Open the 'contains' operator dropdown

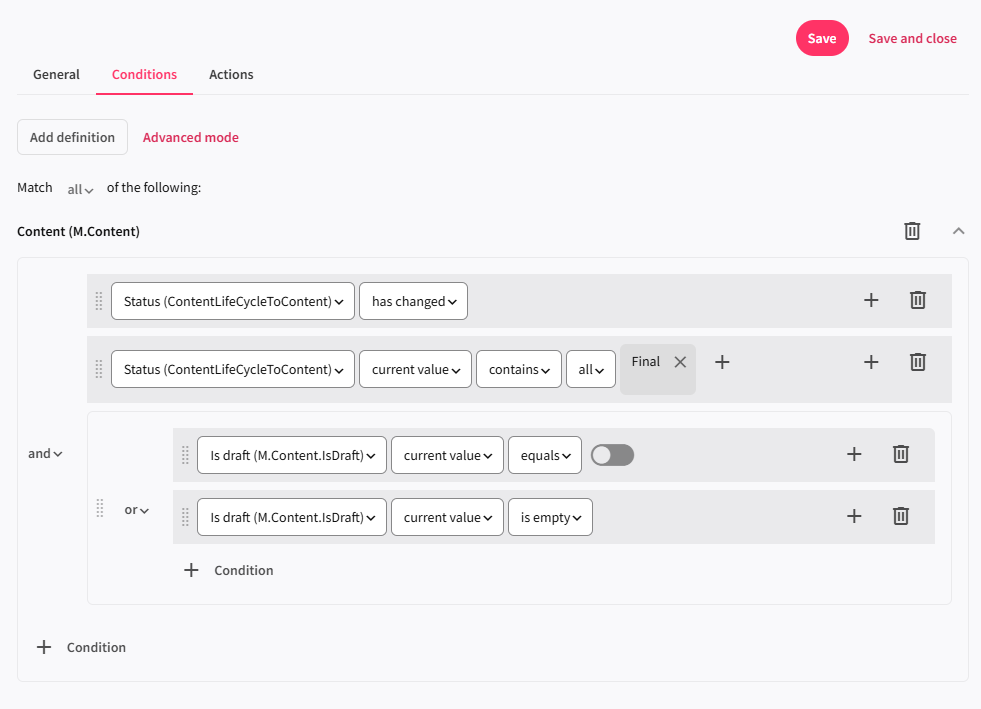[518, 370]
